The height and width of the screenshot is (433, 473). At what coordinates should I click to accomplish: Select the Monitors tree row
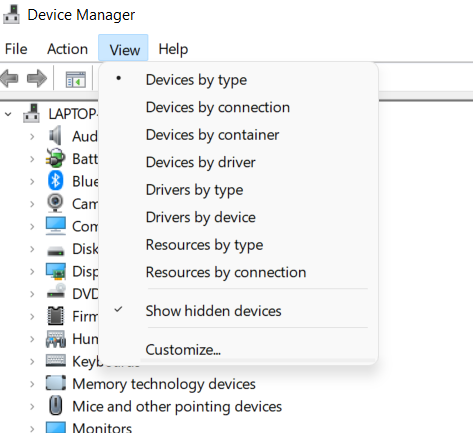coord(102,428)
